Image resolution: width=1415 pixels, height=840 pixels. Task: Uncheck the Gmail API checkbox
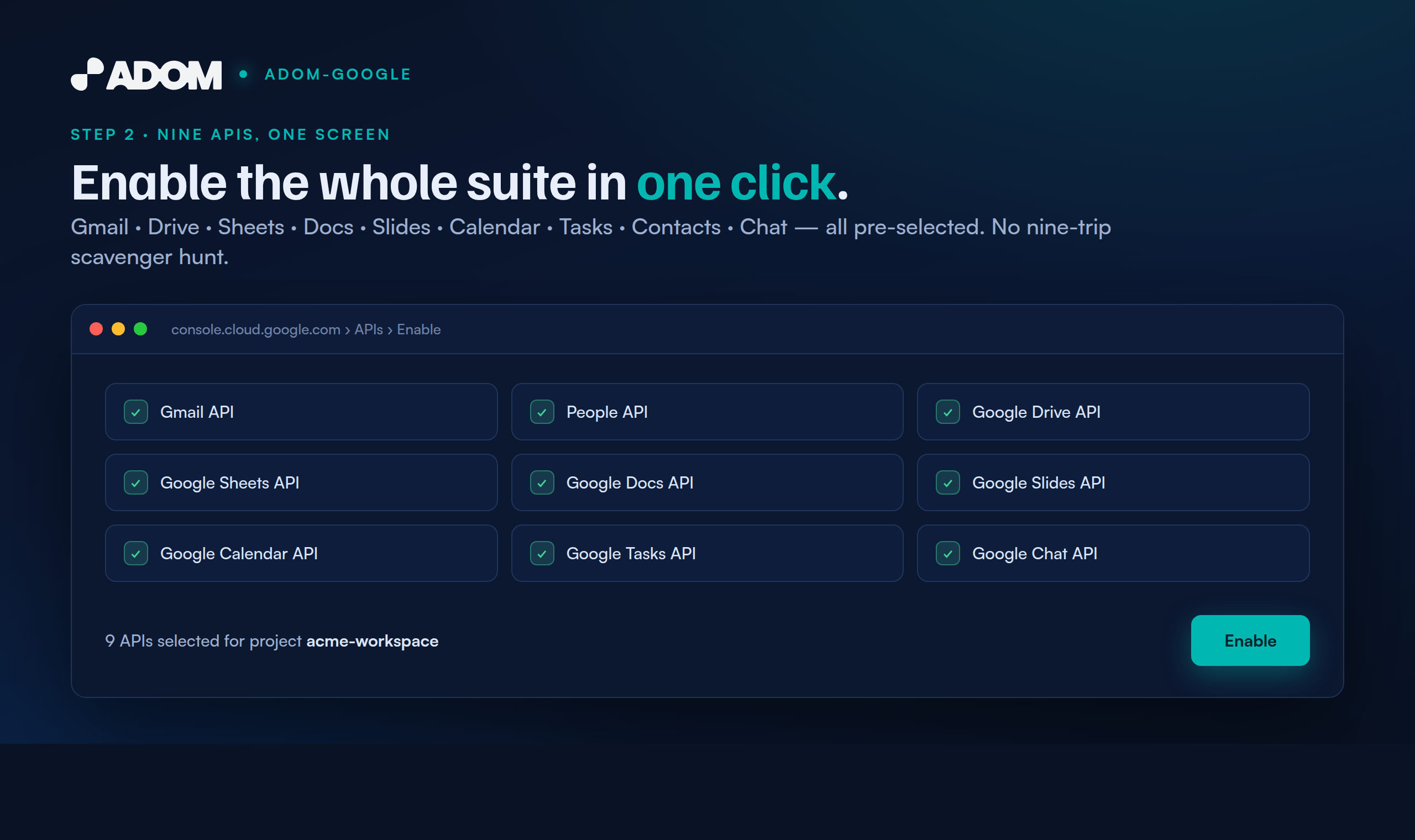click(136, 412)
